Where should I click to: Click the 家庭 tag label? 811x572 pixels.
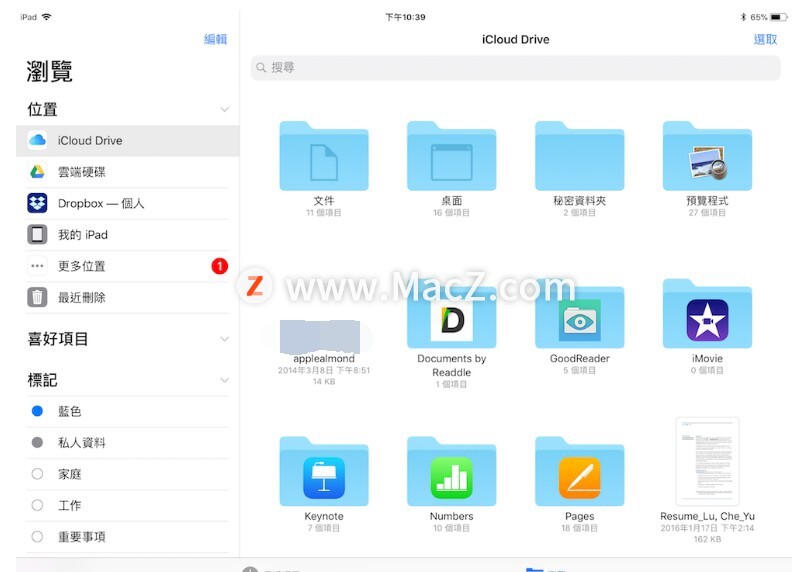(69, 474)
